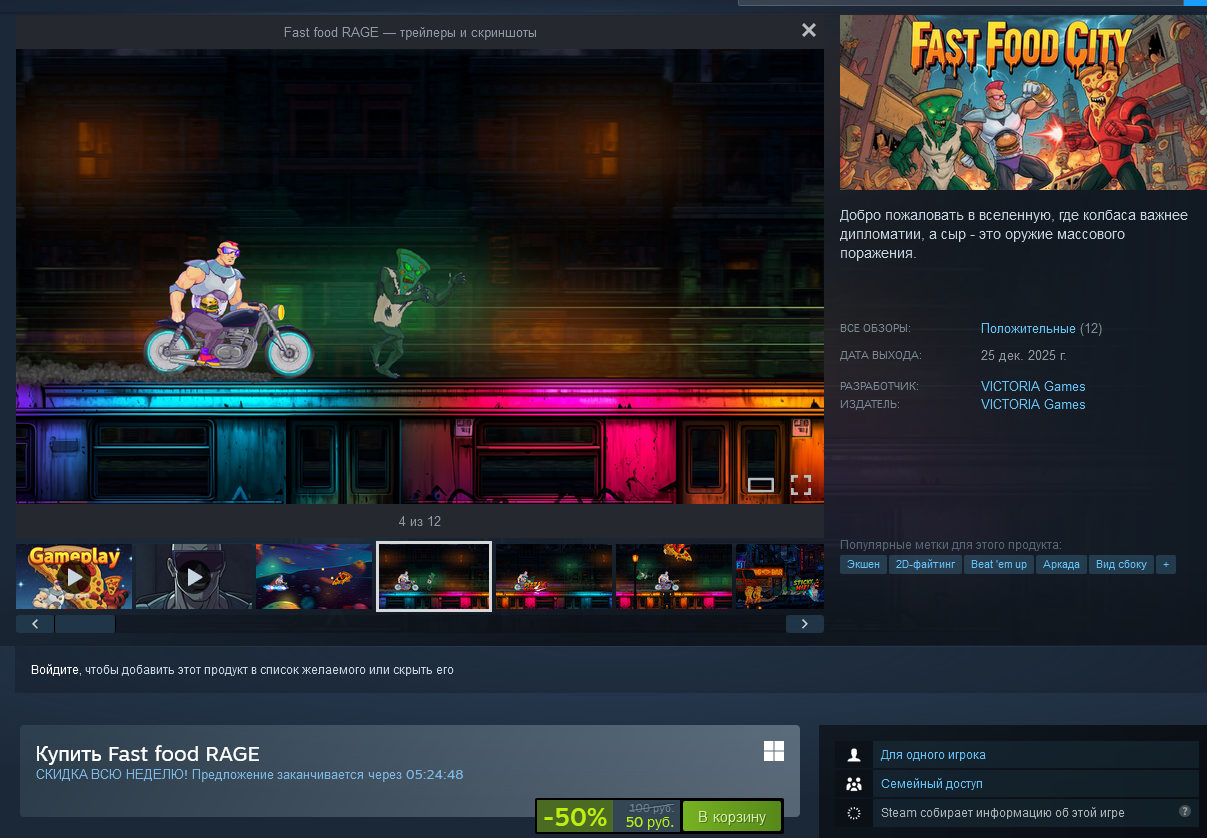Click the right arrow of the thumbnail strip

tap(805, 624)
